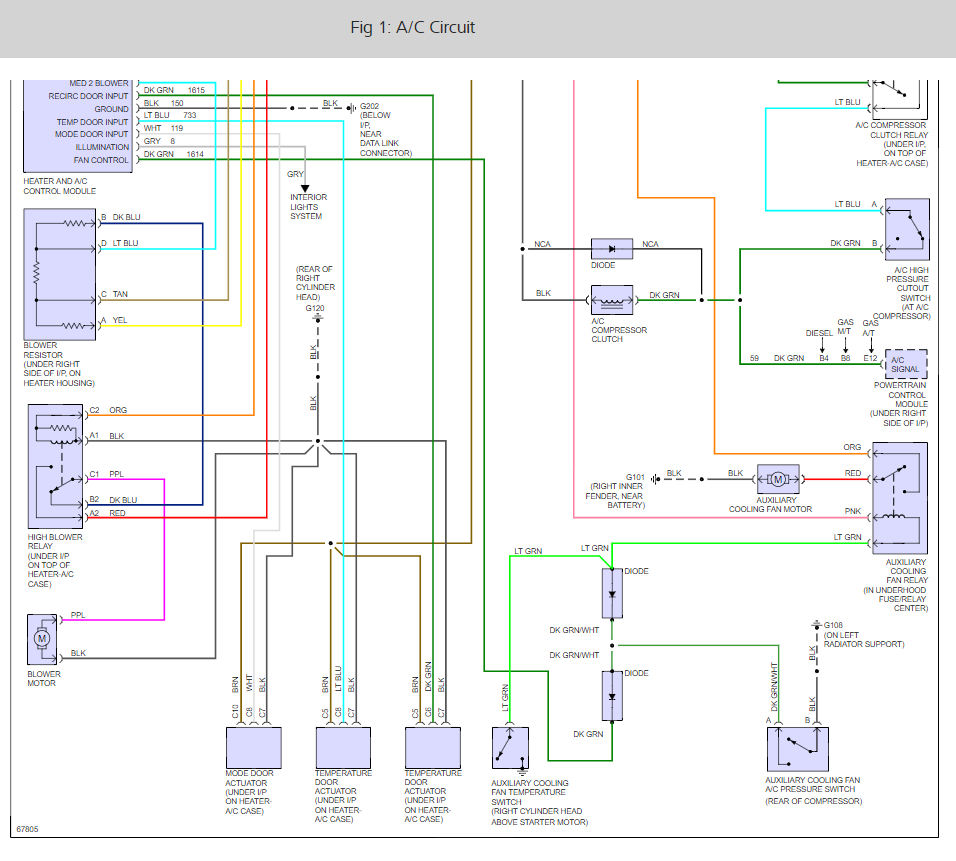
Task: Click the 'AUXILIARY COOLING FAN MOTOR' caption
Action: pyautogui.click(x=771, y=504)
